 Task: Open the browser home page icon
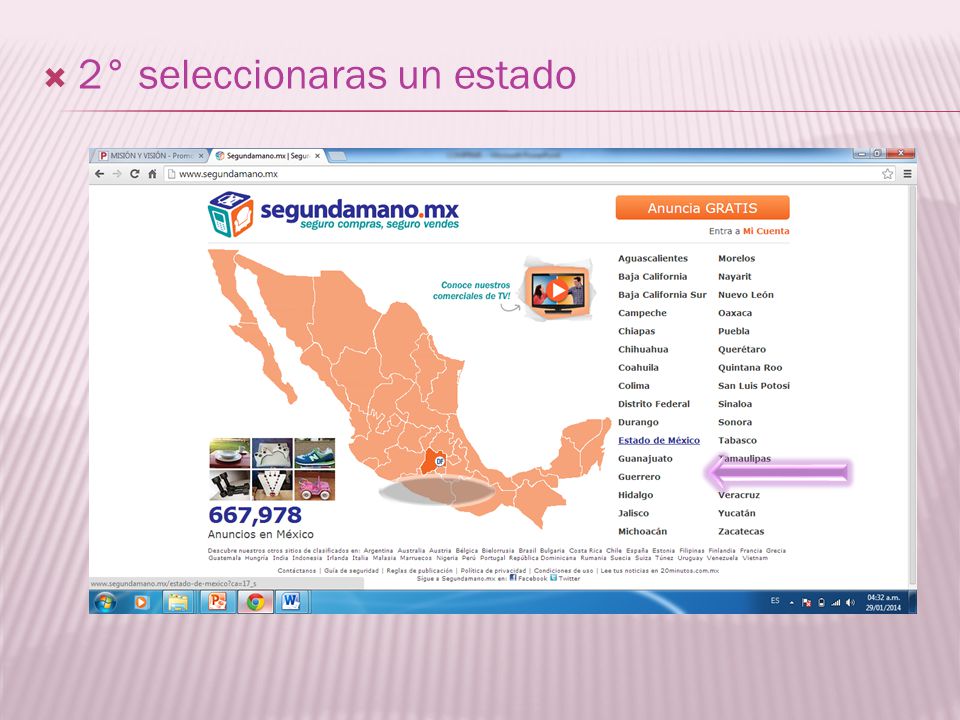coord(152,174)
